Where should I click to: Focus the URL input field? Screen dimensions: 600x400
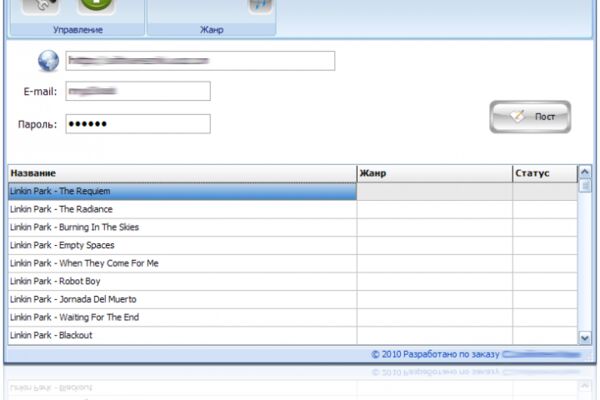200,61
